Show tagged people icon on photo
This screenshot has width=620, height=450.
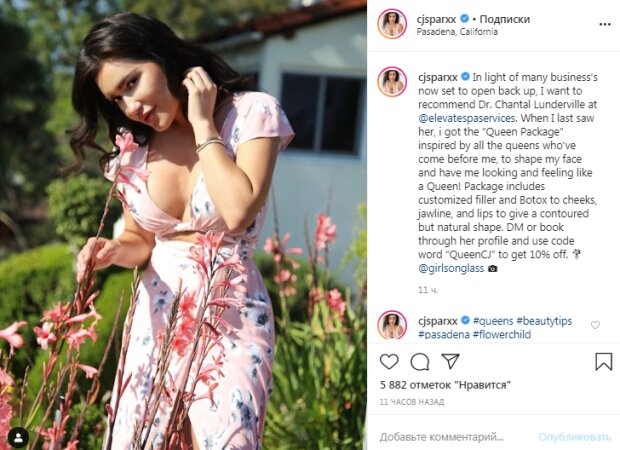[18, 437]
